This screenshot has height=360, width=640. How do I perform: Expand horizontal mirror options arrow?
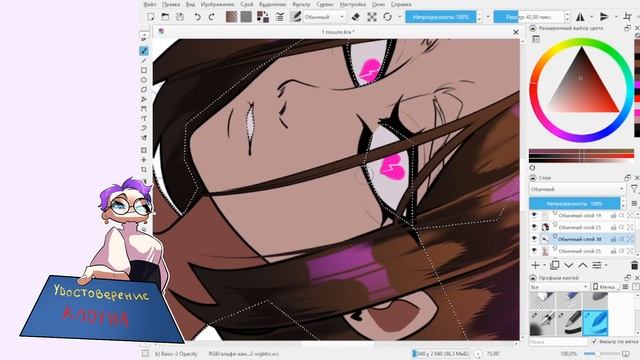(591, 17)
